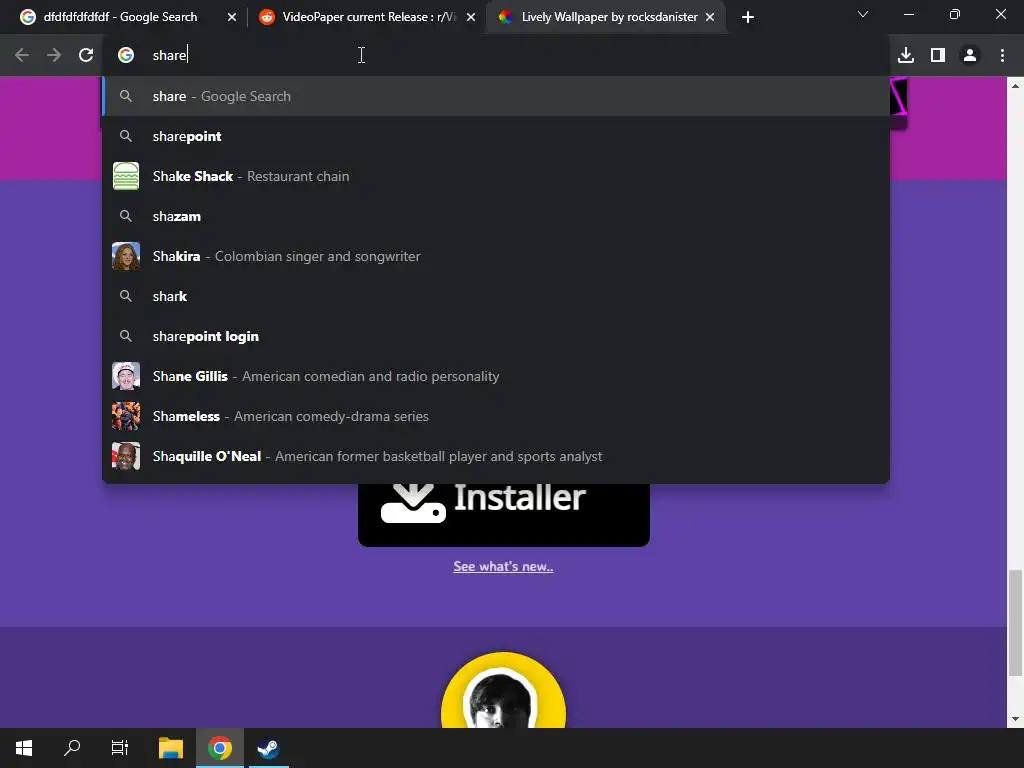Close the VideoPaper Reddit tab

pos(471,17)
